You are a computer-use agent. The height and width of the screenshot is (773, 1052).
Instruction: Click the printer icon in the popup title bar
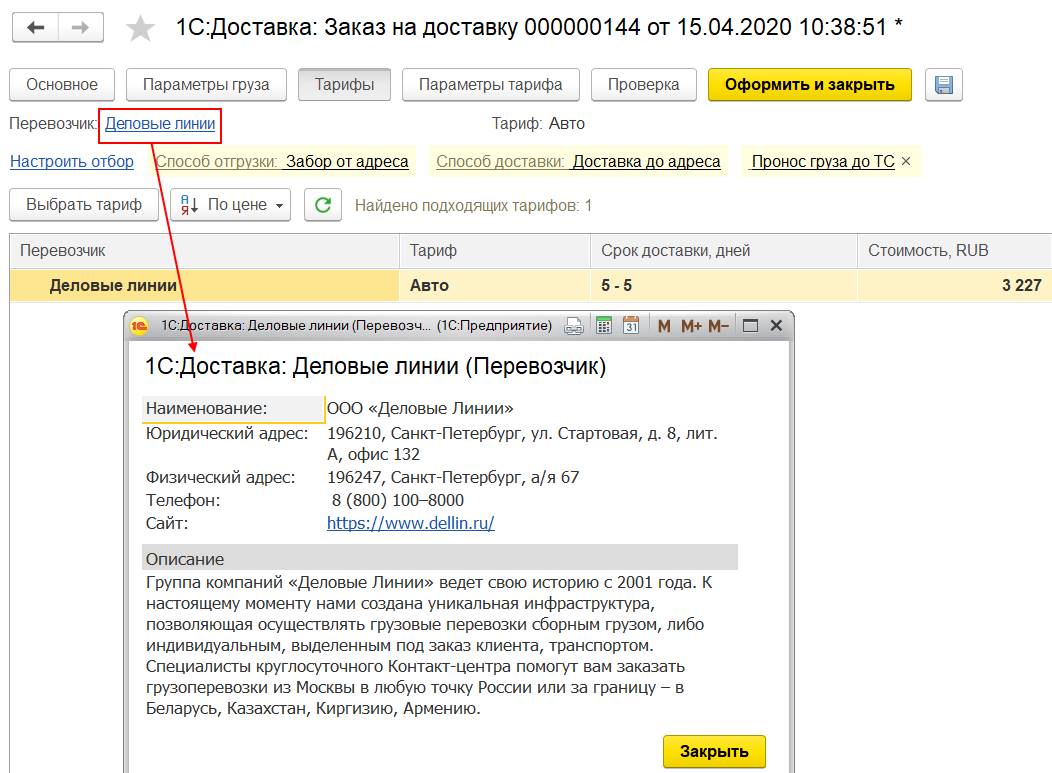(x=574, y=326)
